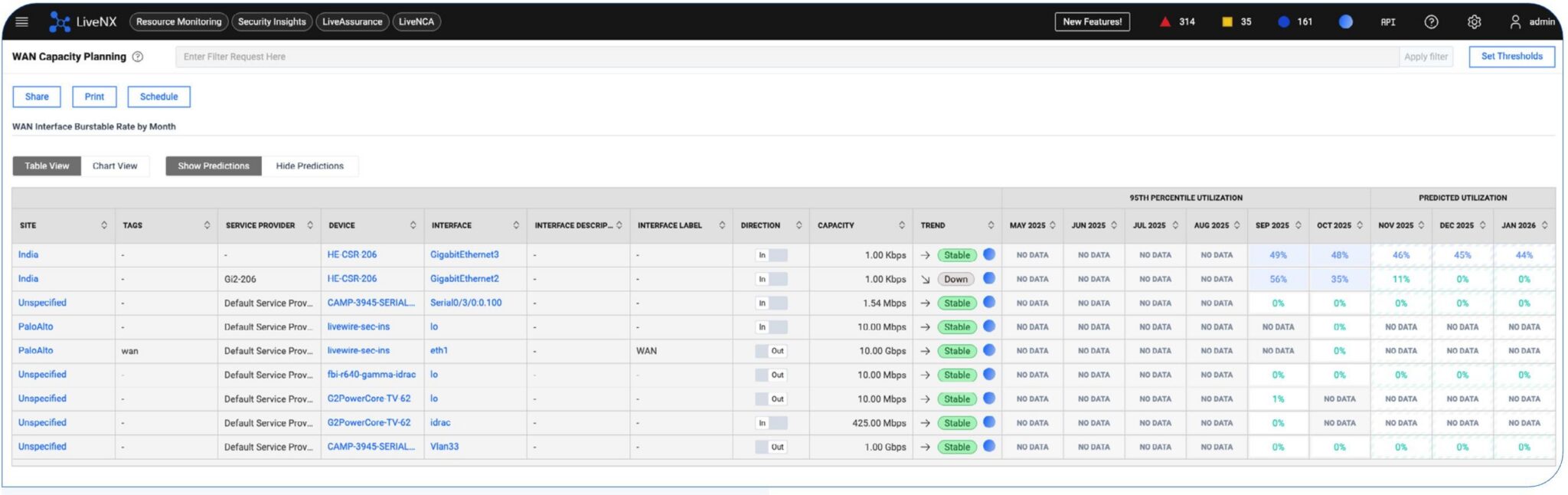Toggle direction In switch for GigabitEthernet2 row

(x=771, y=279)
